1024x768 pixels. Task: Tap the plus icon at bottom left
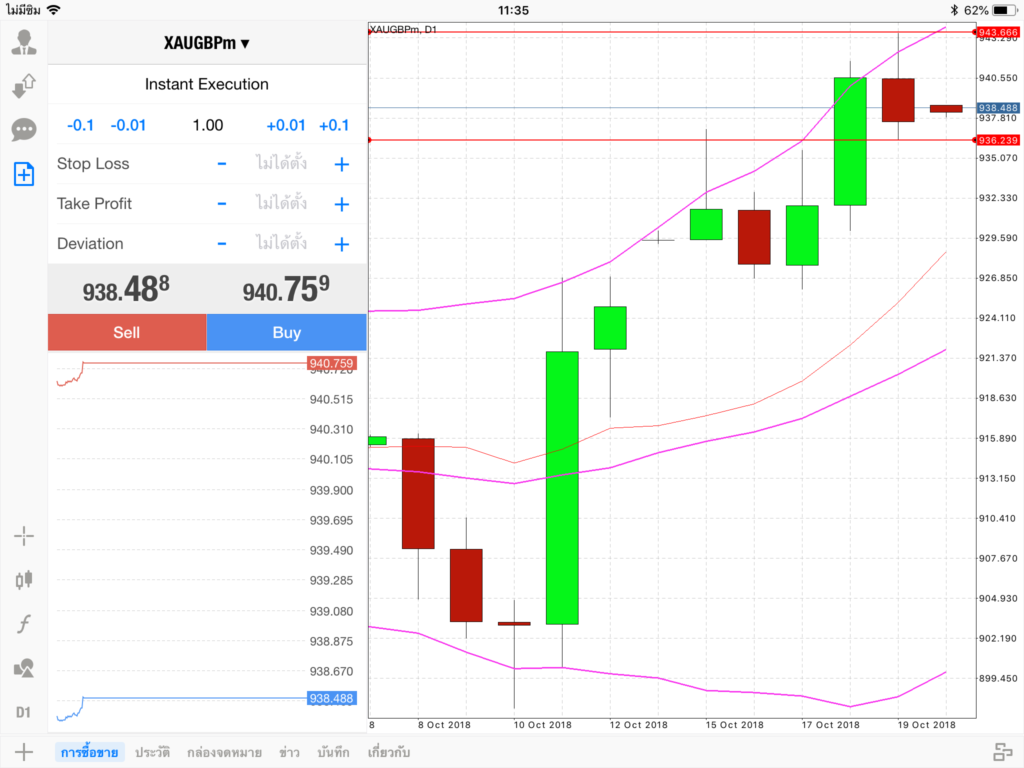tap(24, 752)
